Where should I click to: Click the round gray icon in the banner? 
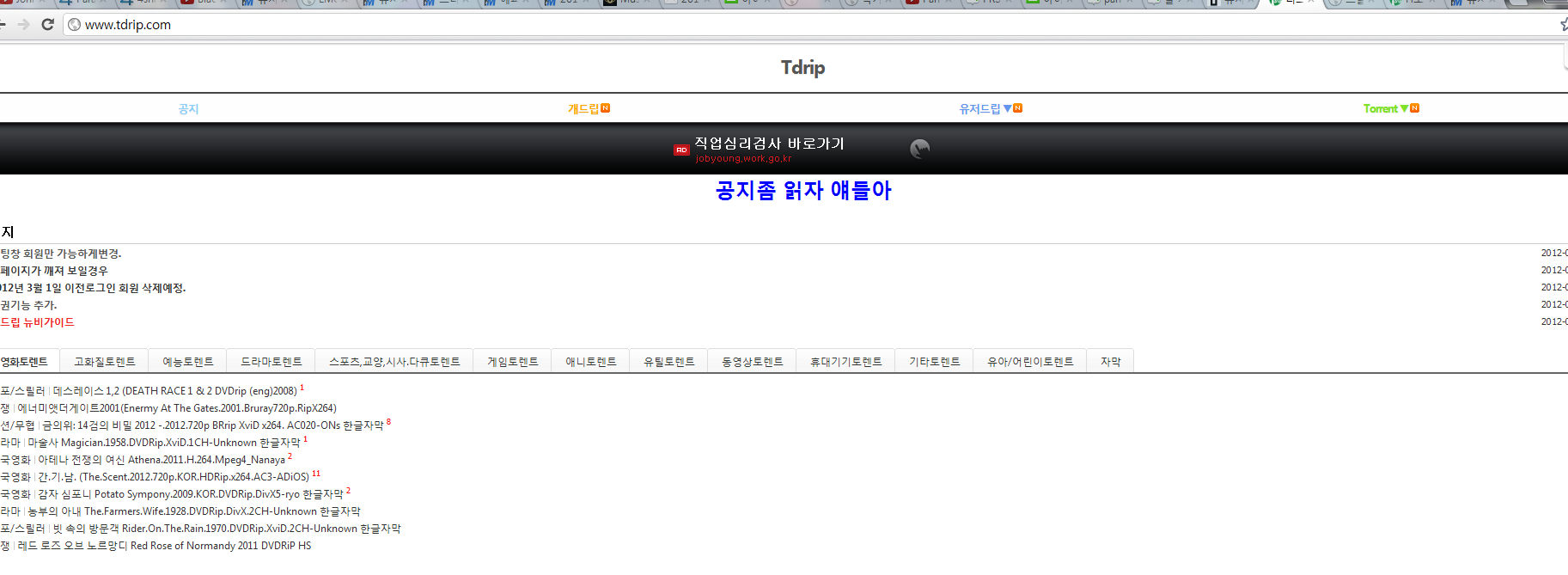coord(919,149)
